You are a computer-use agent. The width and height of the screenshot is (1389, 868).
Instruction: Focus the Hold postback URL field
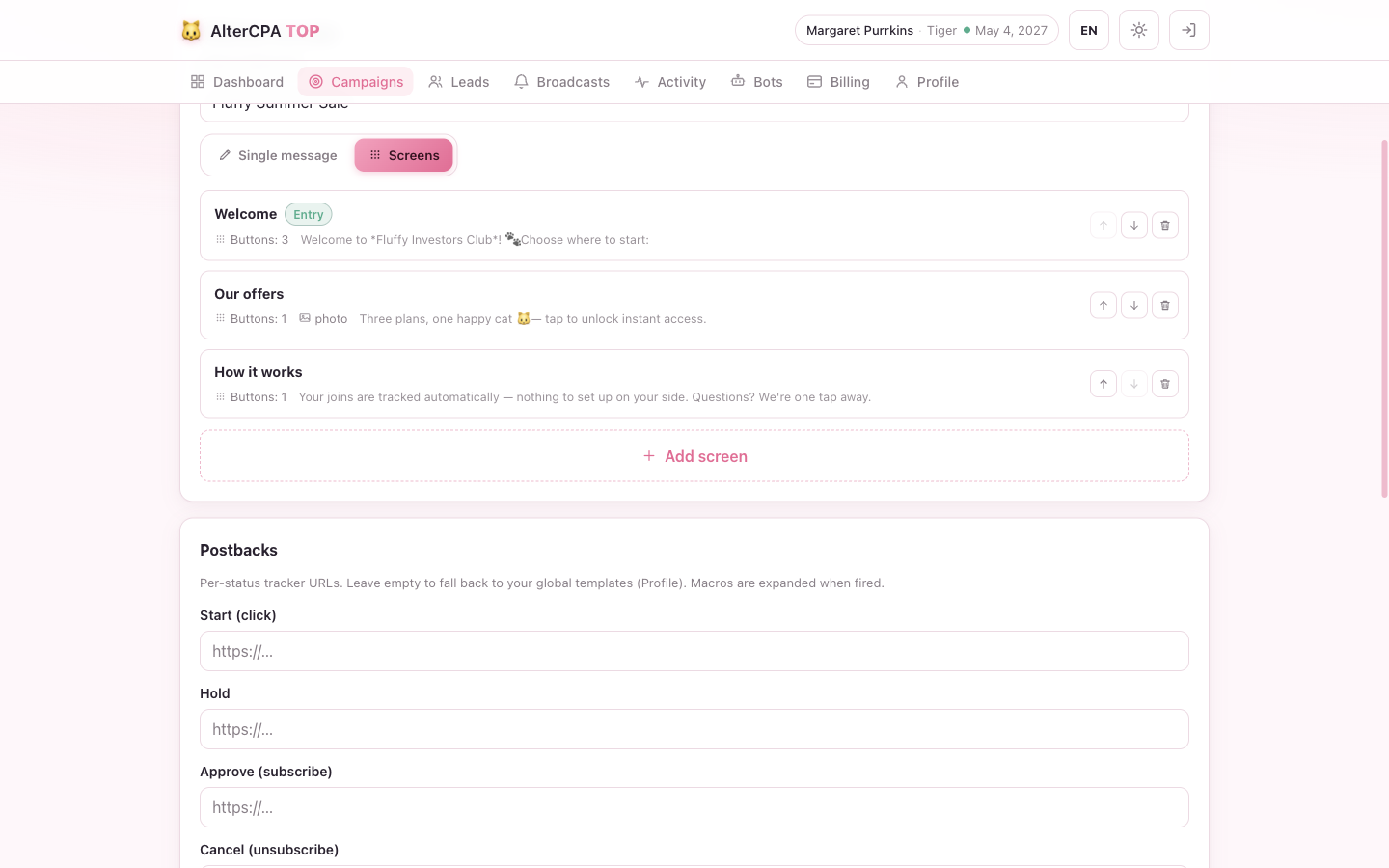pyautogui.click(x=694, y=729)
